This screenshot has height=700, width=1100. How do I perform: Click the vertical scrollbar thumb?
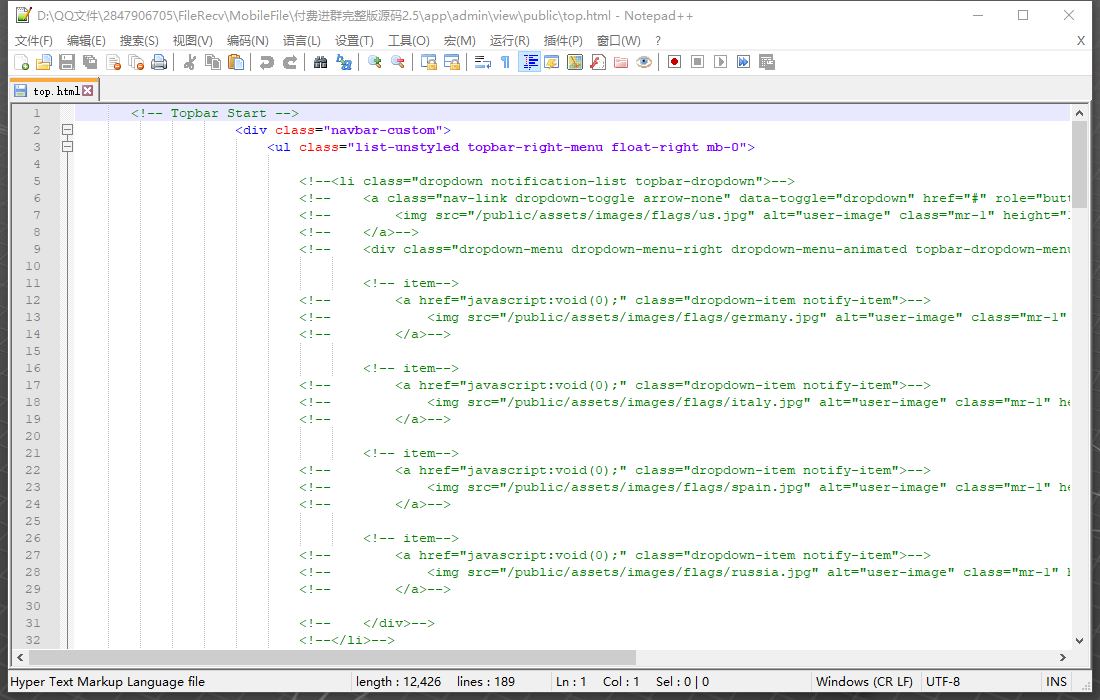[x=1079, y=164]
